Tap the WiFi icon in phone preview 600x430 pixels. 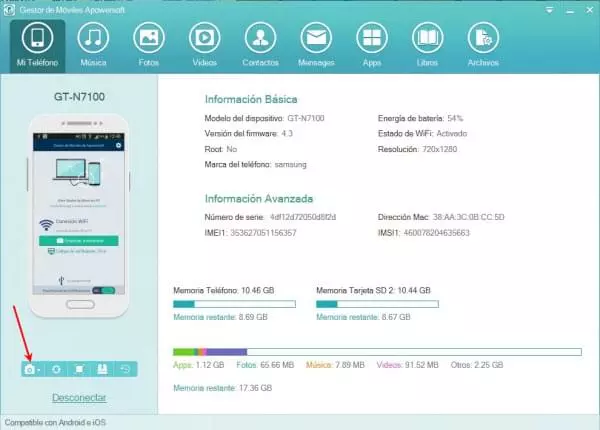(x=46, y=225)
